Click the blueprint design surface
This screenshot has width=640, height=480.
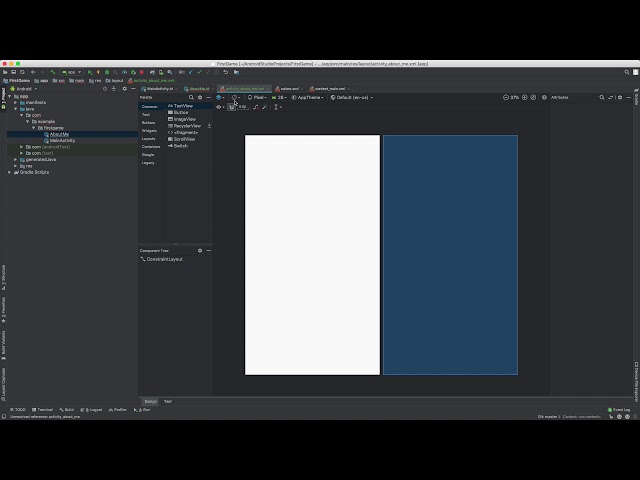(x=451, y=255)
